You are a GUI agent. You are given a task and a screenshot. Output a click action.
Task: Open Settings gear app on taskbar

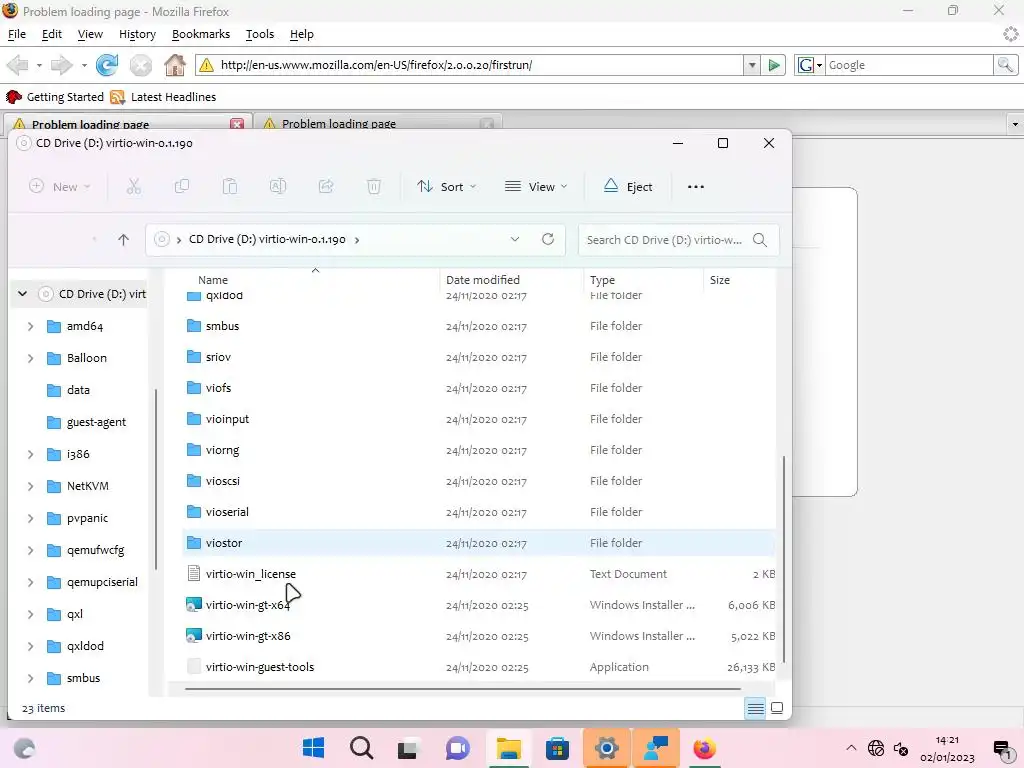coord(606,748)
